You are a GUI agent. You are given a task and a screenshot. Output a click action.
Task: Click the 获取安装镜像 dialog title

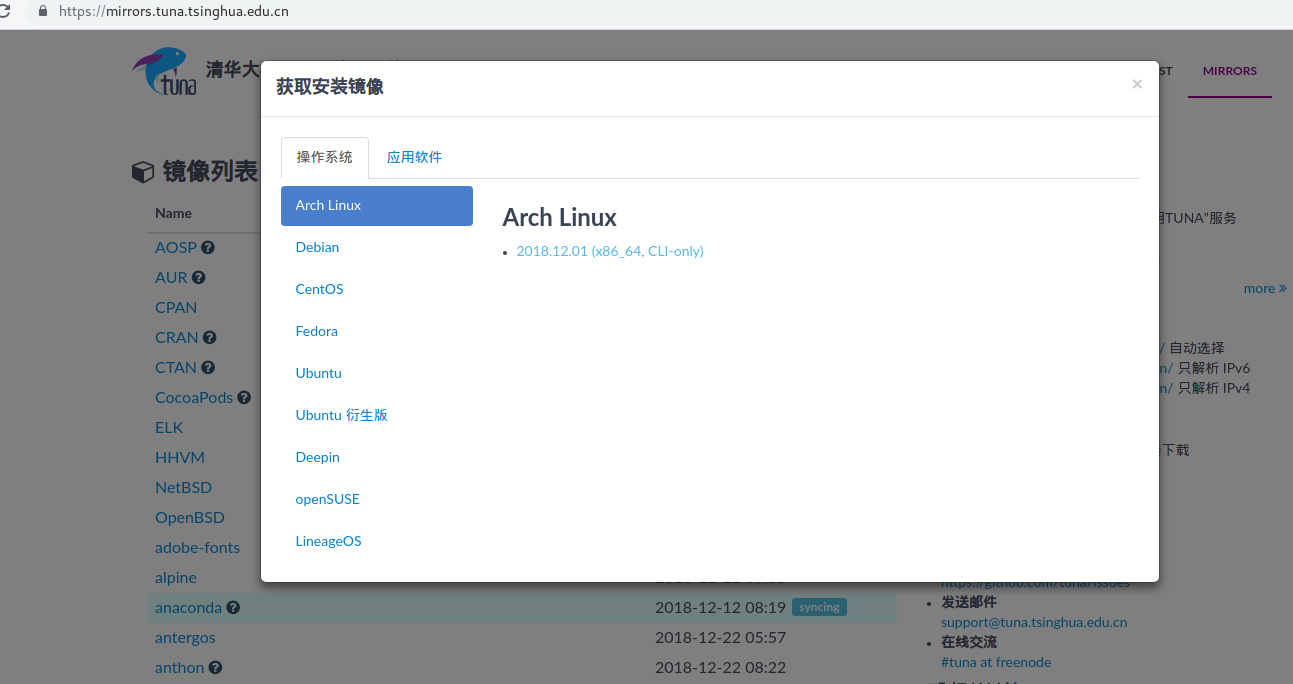click(x=330, y=87)
